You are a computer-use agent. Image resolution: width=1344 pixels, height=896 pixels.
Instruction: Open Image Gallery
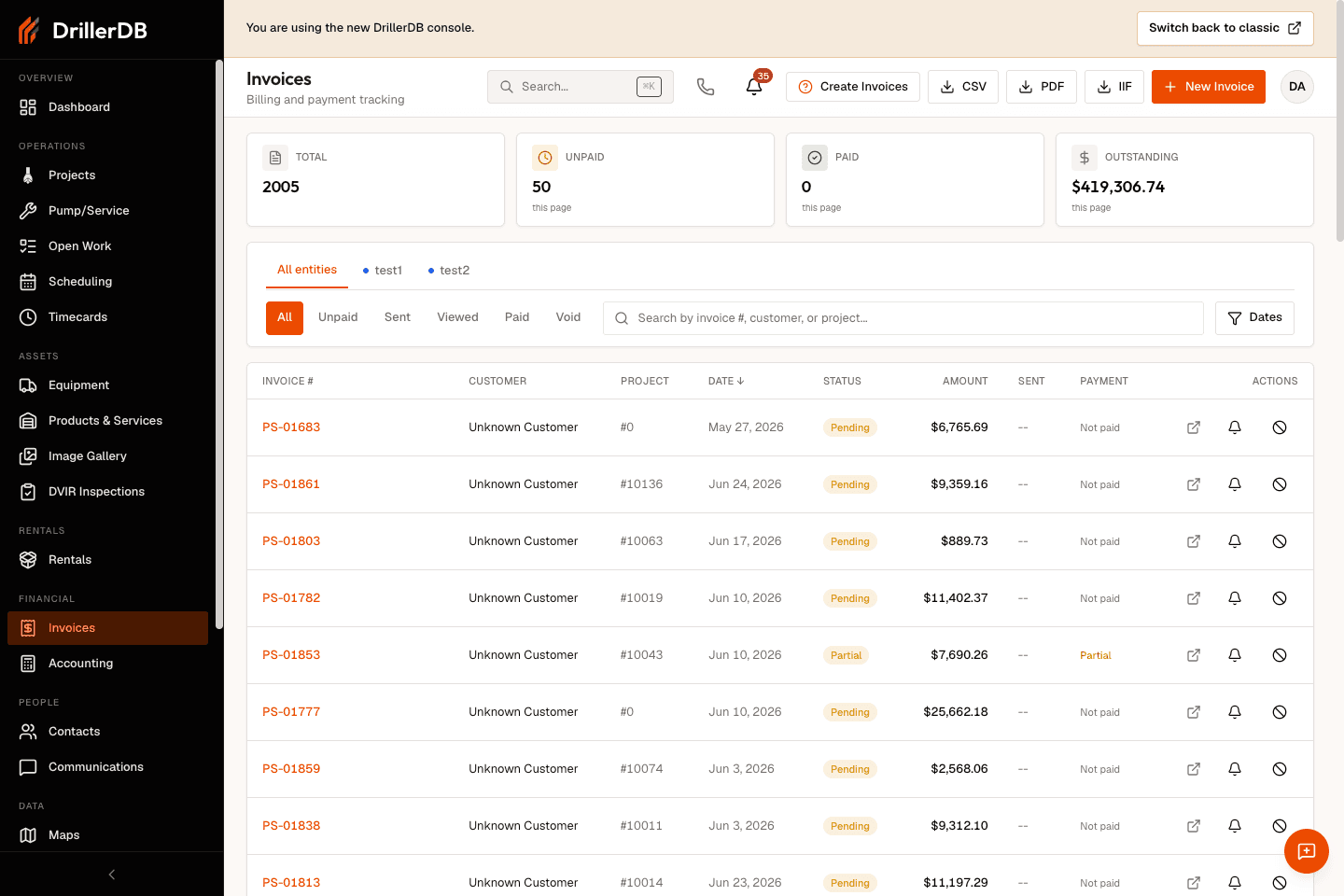tap(107, 456)
